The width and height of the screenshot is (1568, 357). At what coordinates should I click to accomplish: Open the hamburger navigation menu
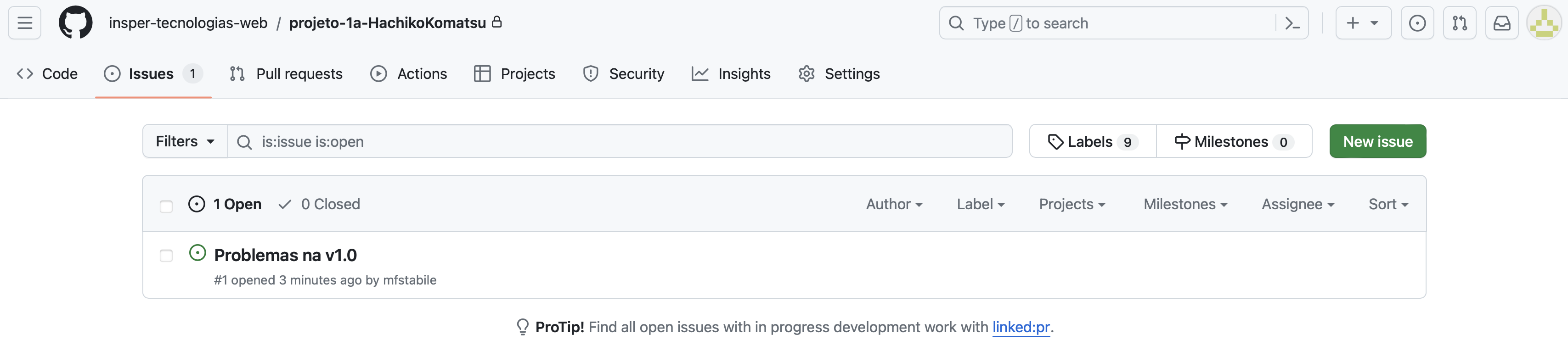point(24,23)
